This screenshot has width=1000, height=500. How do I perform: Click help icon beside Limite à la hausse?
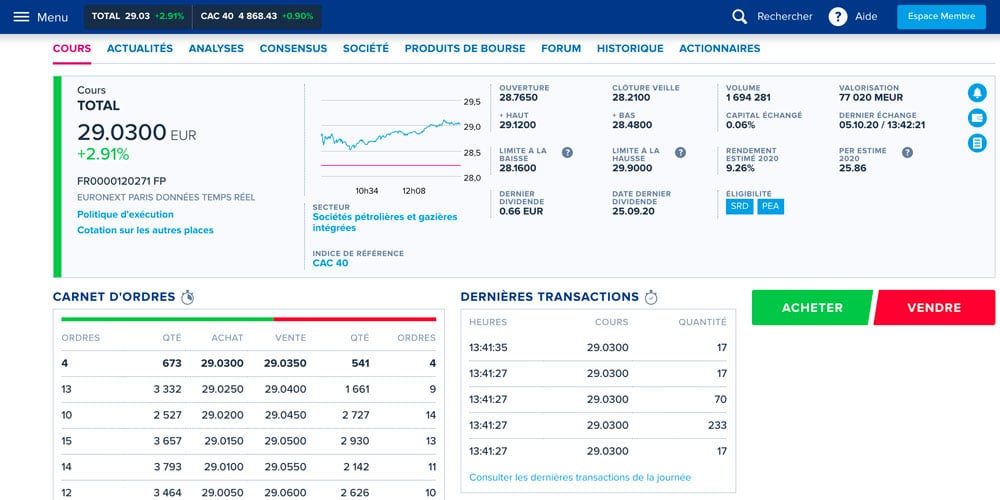click(680, 152)
